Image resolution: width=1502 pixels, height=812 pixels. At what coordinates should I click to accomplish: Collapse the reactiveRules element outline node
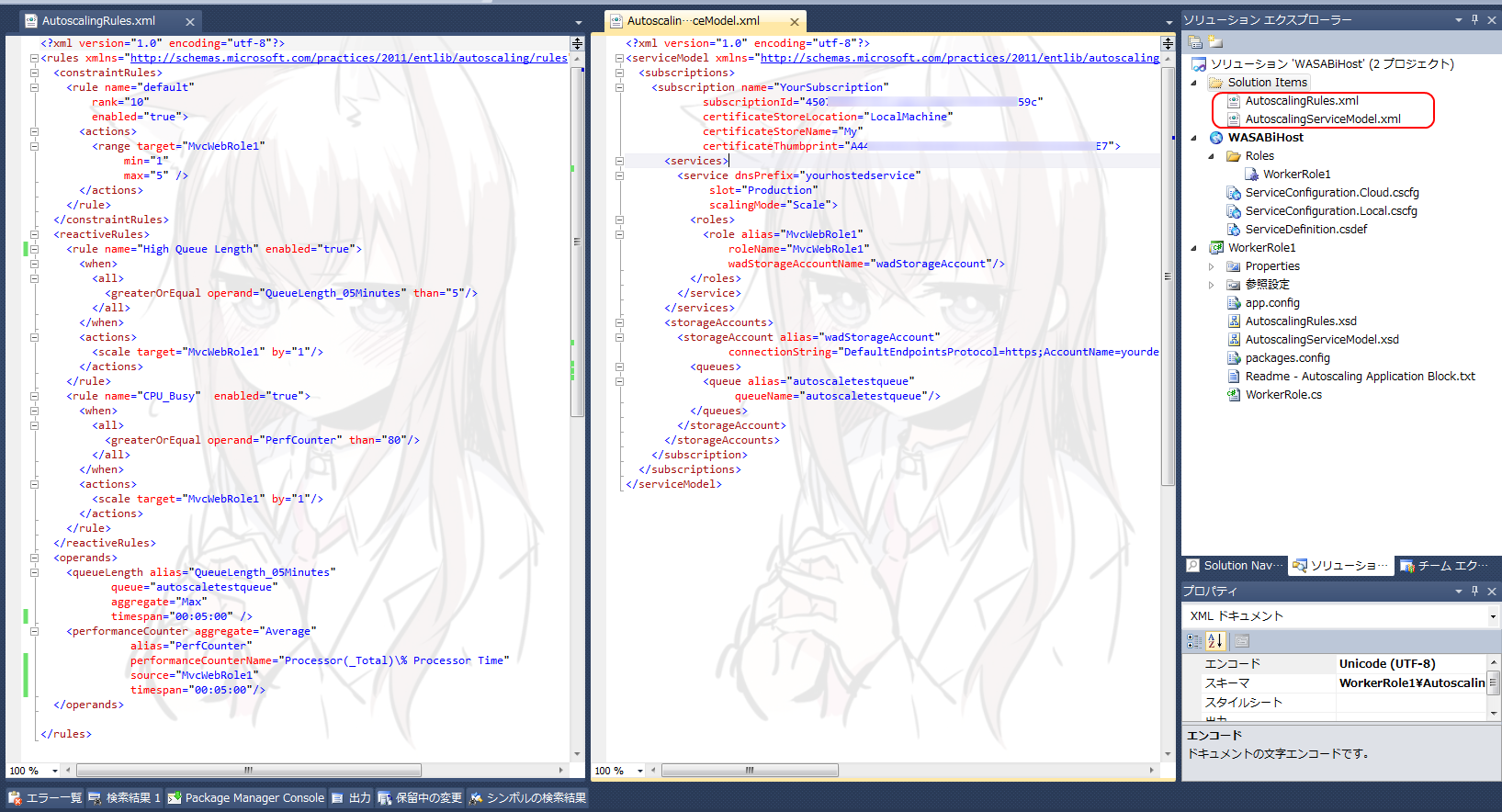click(x=34, y=234)
